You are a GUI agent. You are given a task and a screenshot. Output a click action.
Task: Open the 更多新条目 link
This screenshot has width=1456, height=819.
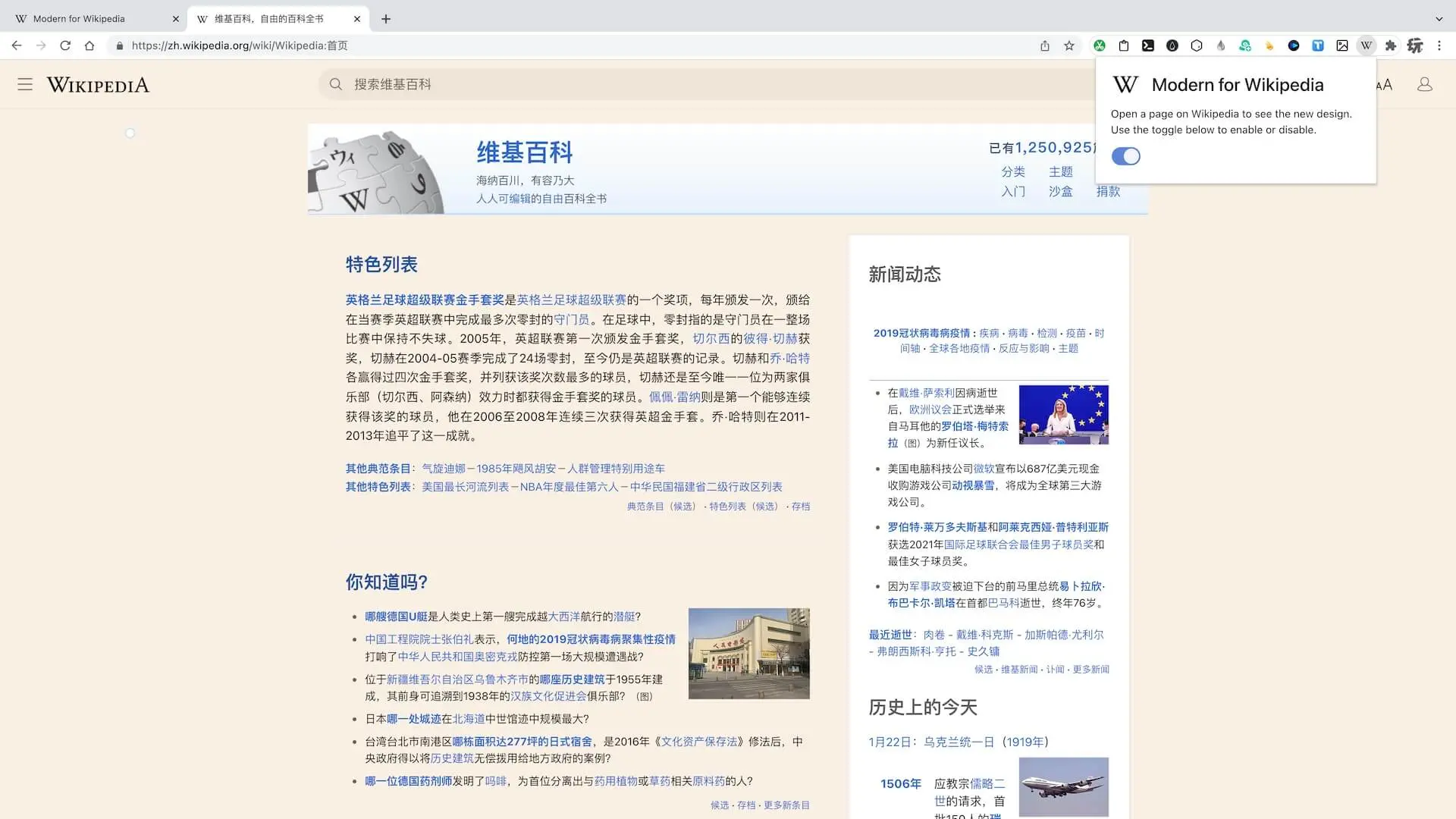click(x=786, y=805)
